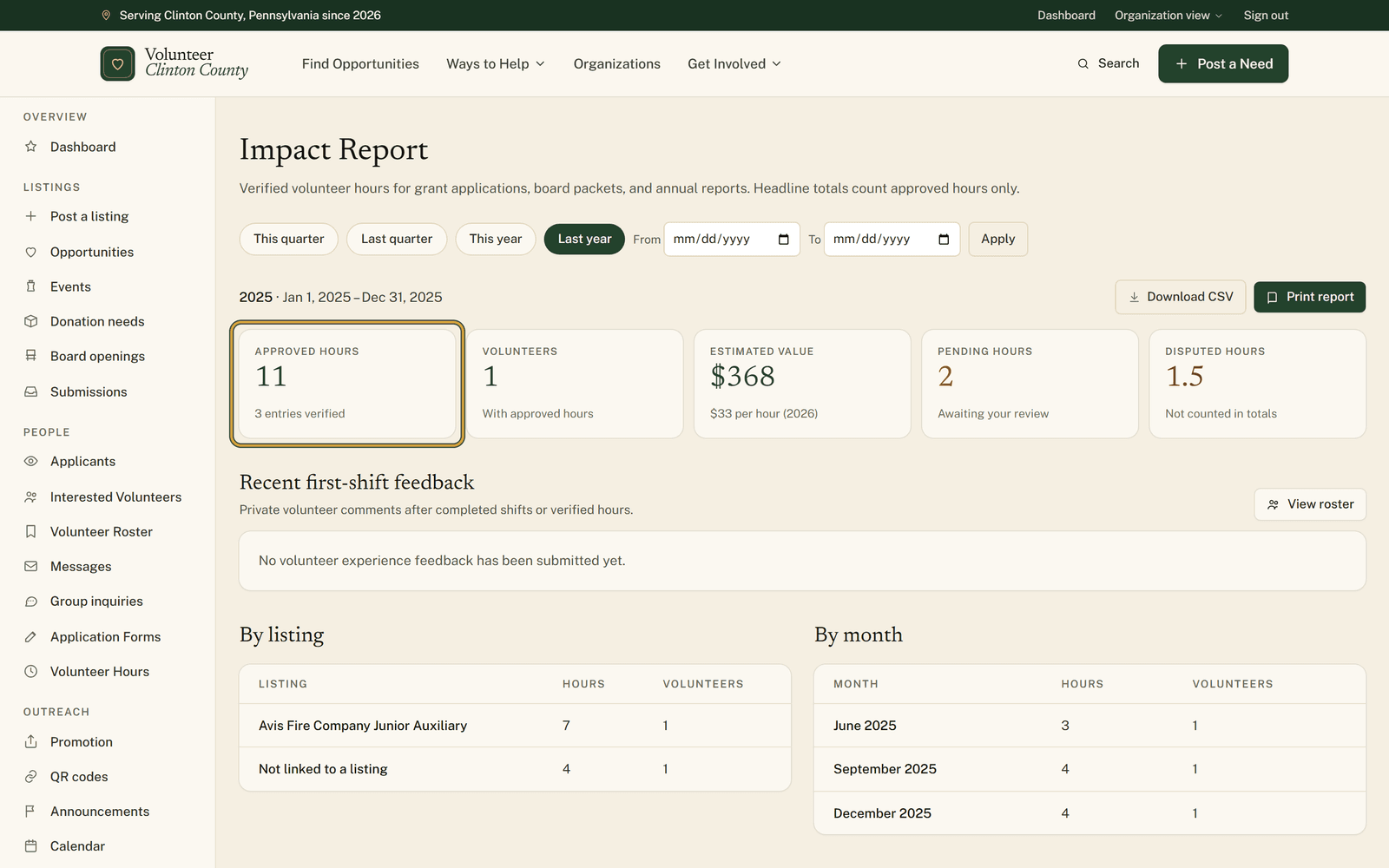
Task: Click the roster icon on View roster
Action: click(x=1273, y=504)
